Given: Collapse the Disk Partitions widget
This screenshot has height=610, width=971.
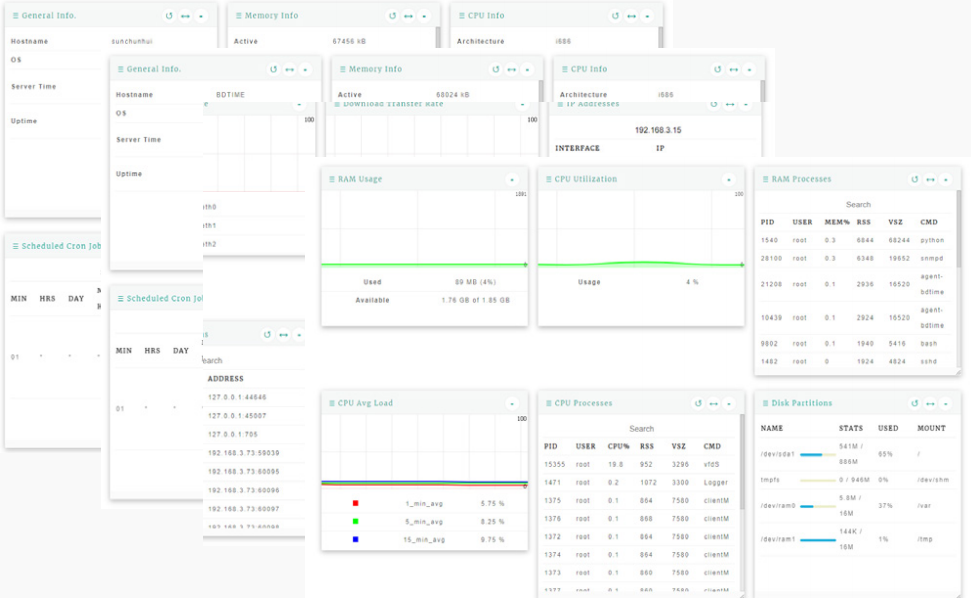Looking at the screenshot, I should click(x=946, y=403).
